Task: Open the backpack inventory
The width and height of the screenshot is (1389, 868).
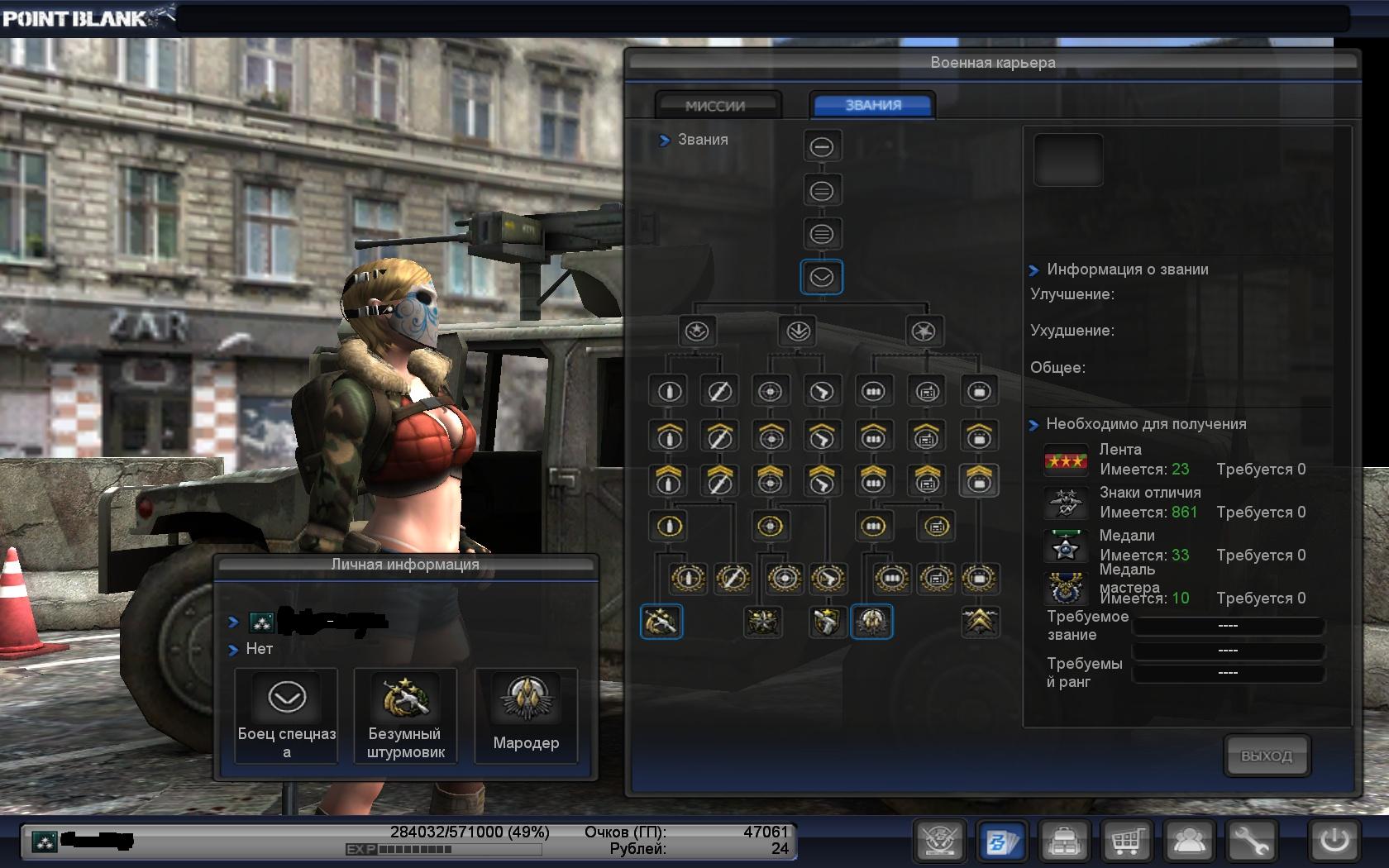Action: pyautogui.click(x=1065, y=842)
